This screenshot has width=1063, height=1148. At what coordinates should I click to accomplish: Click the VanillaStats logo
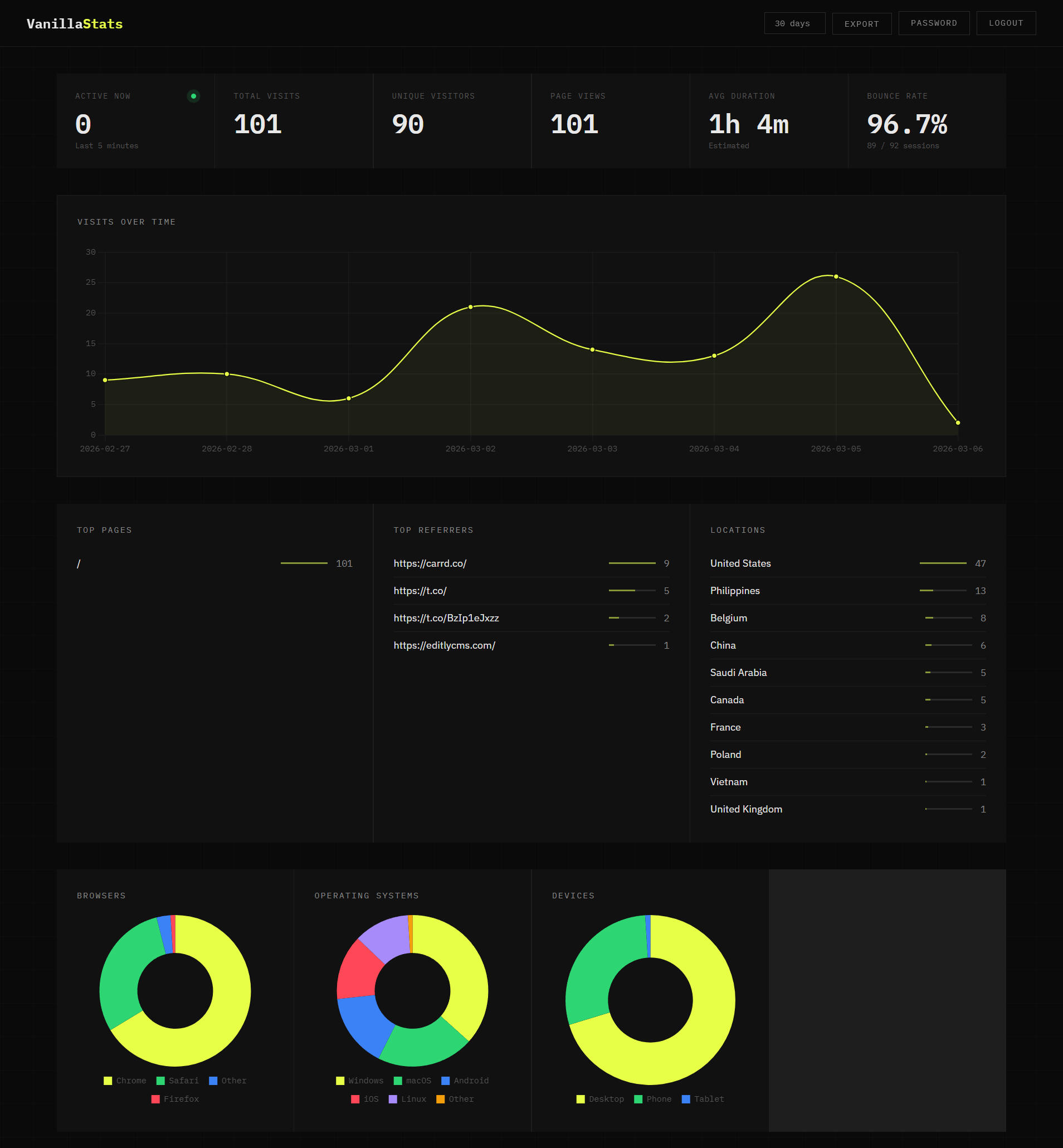75,23
